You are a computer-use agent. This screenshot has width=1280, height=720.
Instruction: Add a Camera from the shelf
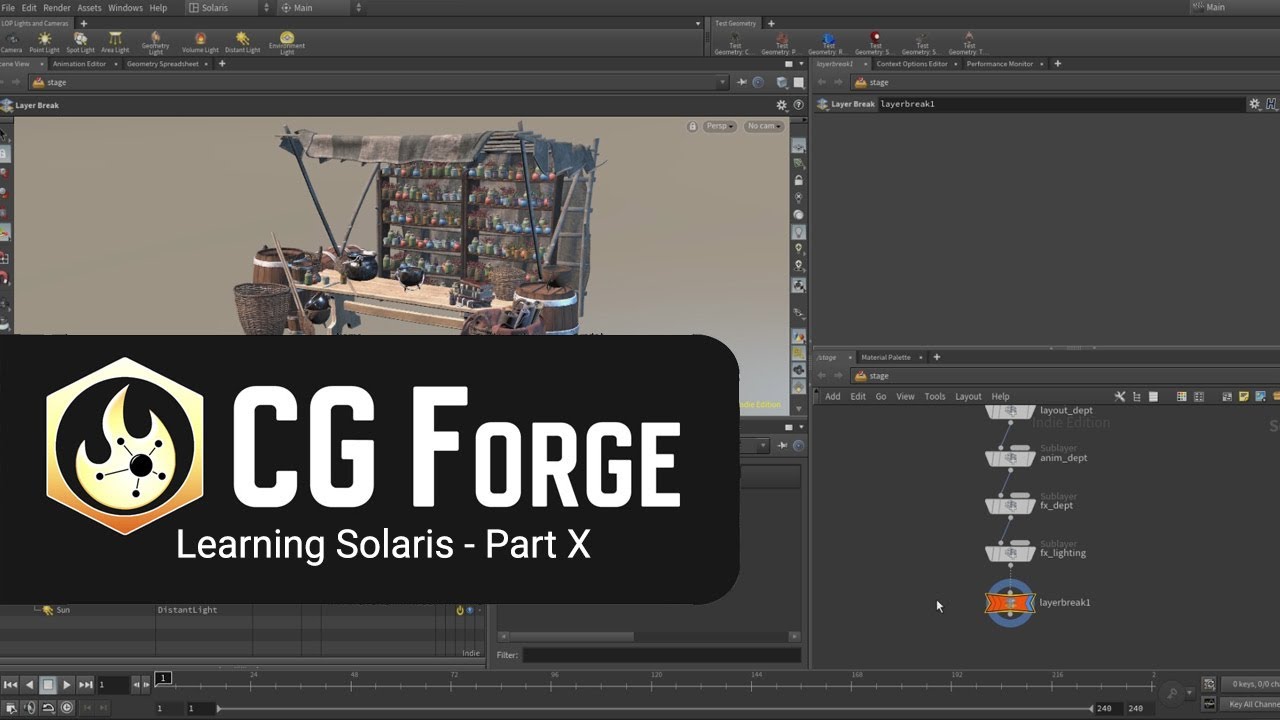[x=10, y=42]
